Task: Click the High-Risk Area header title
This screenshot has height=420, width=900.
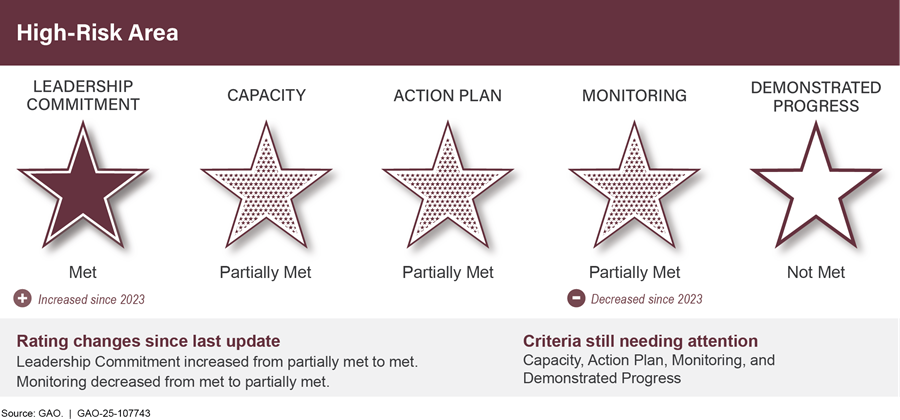Action: tap(97, 33)
